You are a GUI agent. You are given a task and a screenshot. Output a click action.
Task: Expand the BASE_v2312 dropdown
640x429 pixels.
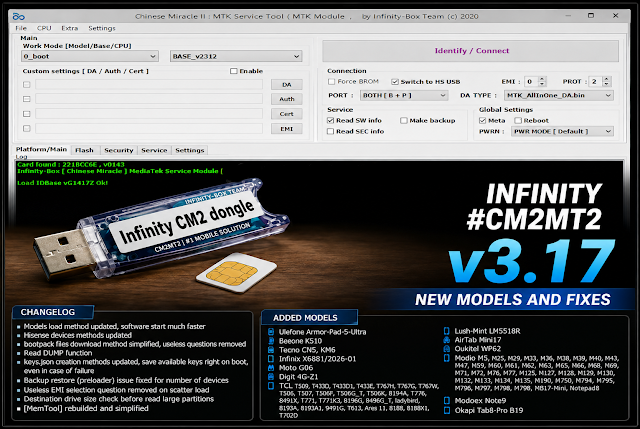click(236, 56)
